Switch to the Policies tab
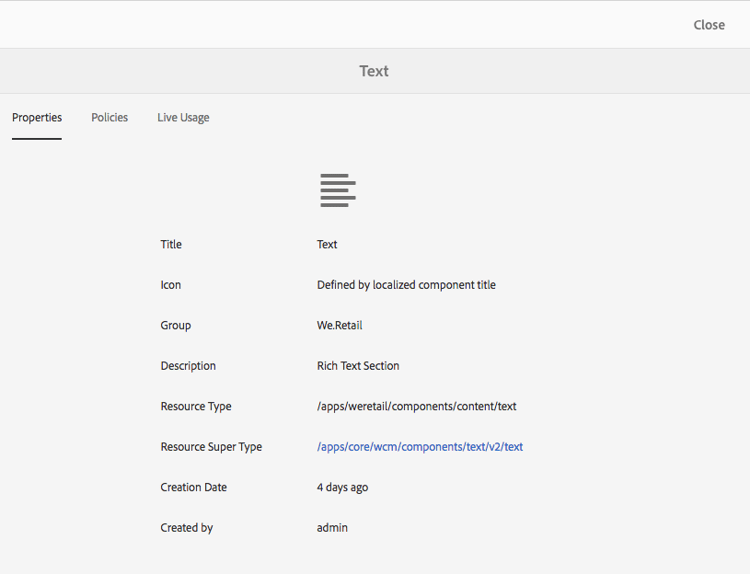Viewport: 750px width, 574px height. [x=110, y=118]
